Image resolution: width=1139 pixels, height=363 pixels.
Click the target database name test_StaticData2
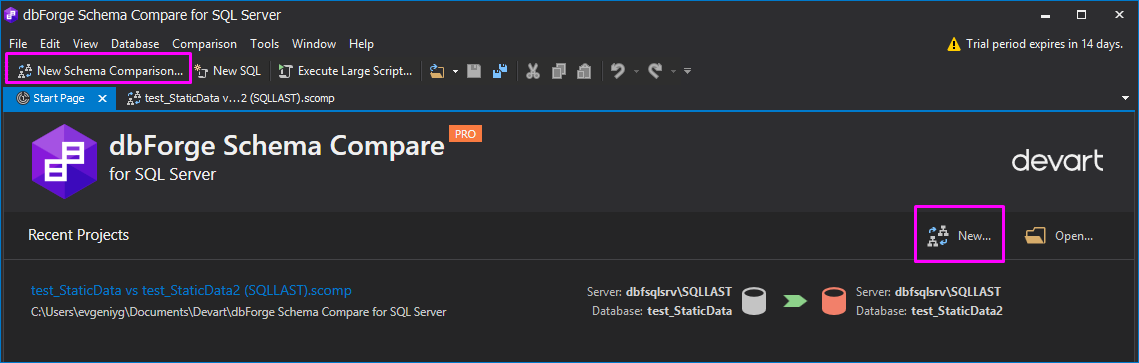pos(957,311)
